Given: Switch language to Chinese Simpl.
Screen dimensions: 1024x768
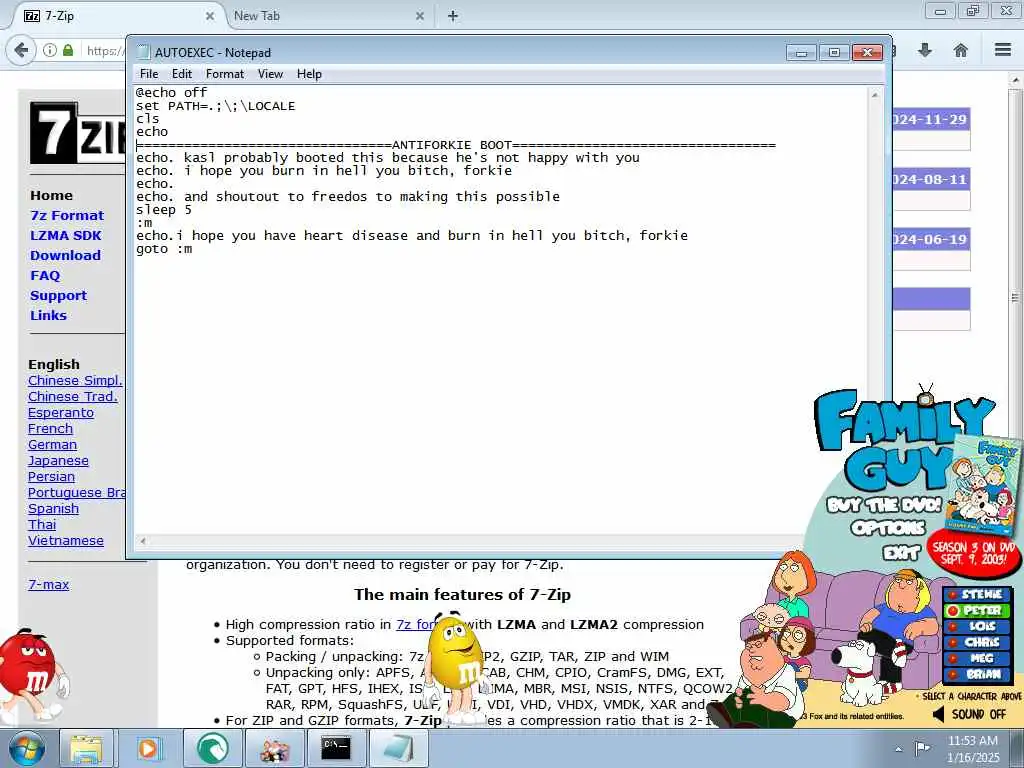Looking at the screenshot, I should pos(75,380).
